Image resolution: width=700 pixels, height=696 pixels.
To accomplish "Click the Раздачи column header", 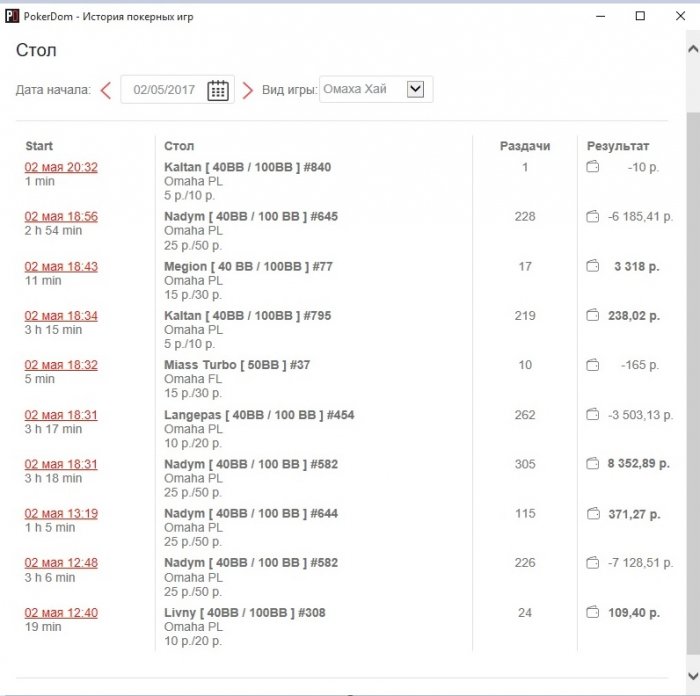I will click(525, 146).
